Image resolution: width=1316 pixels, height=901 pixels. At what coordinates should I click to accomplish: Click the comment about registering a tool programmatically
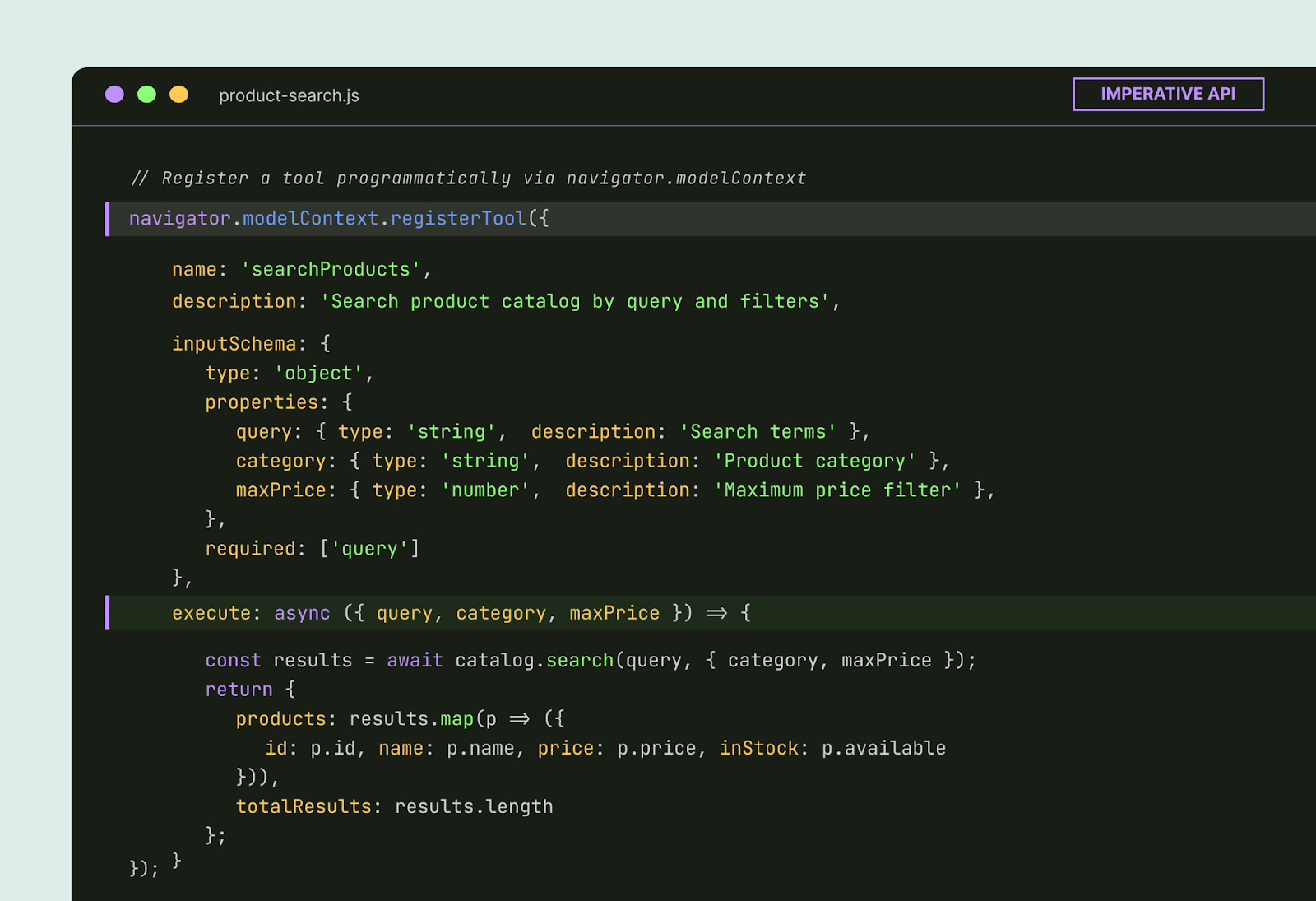tap(469, 177)
